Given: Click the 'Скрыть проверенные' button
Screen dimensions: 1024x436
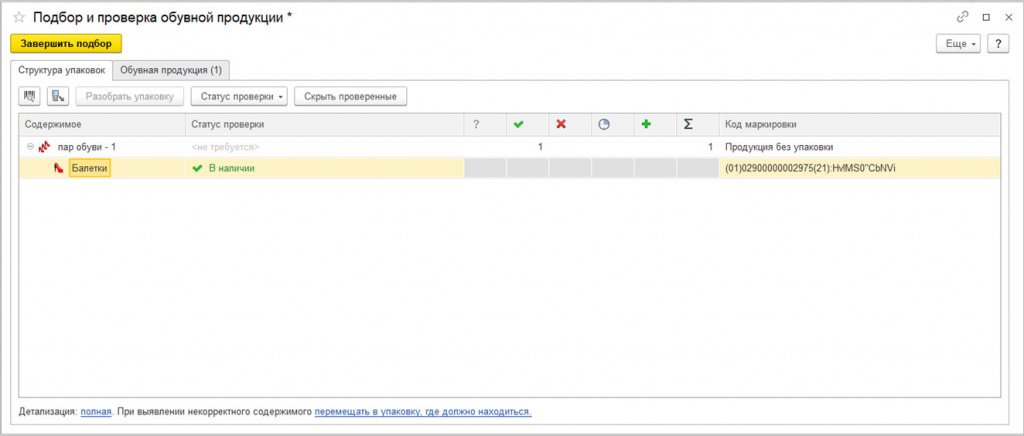Looking at the screenshot, I should (350, 96).
